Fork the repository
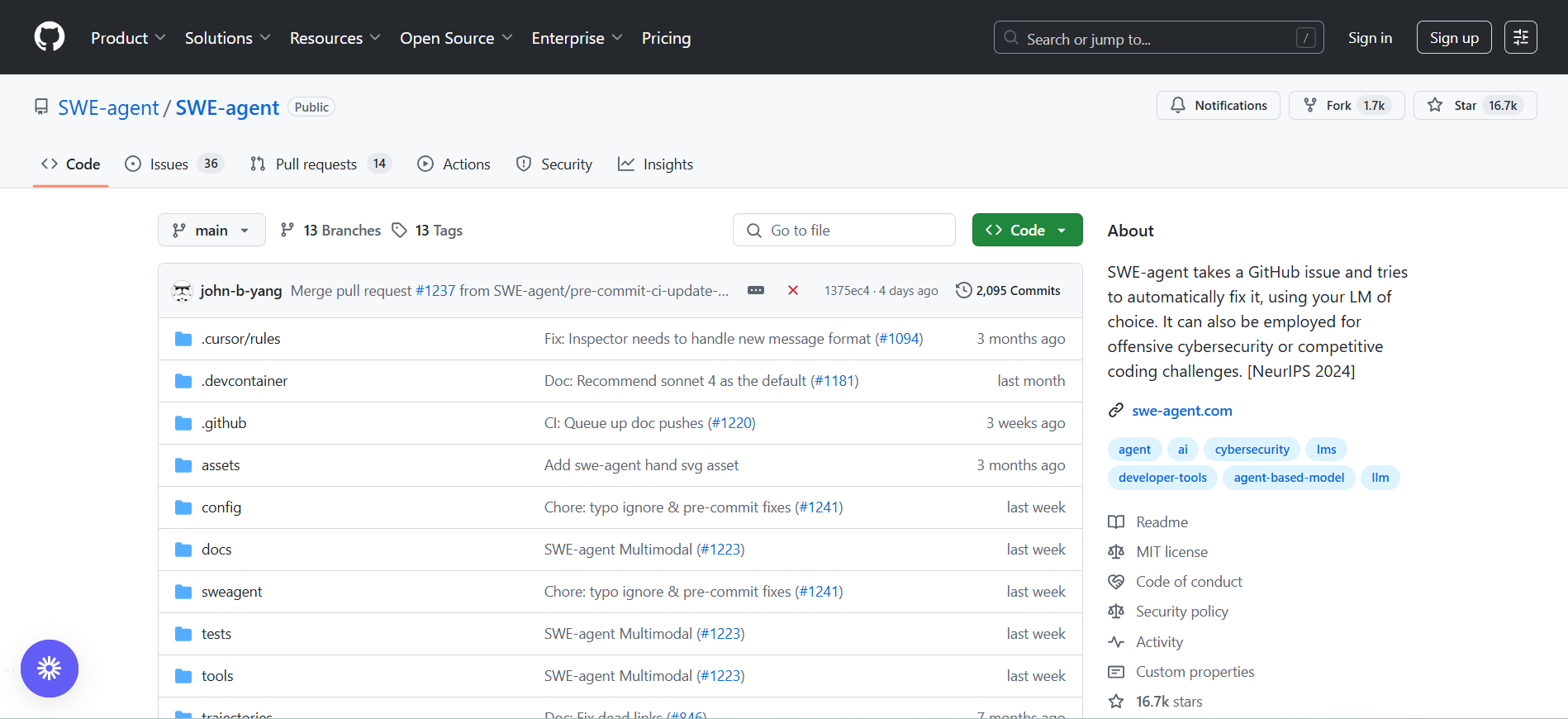Image resolution: width=1568 pixels, height=719 pixels. (x=1347, y=105)
